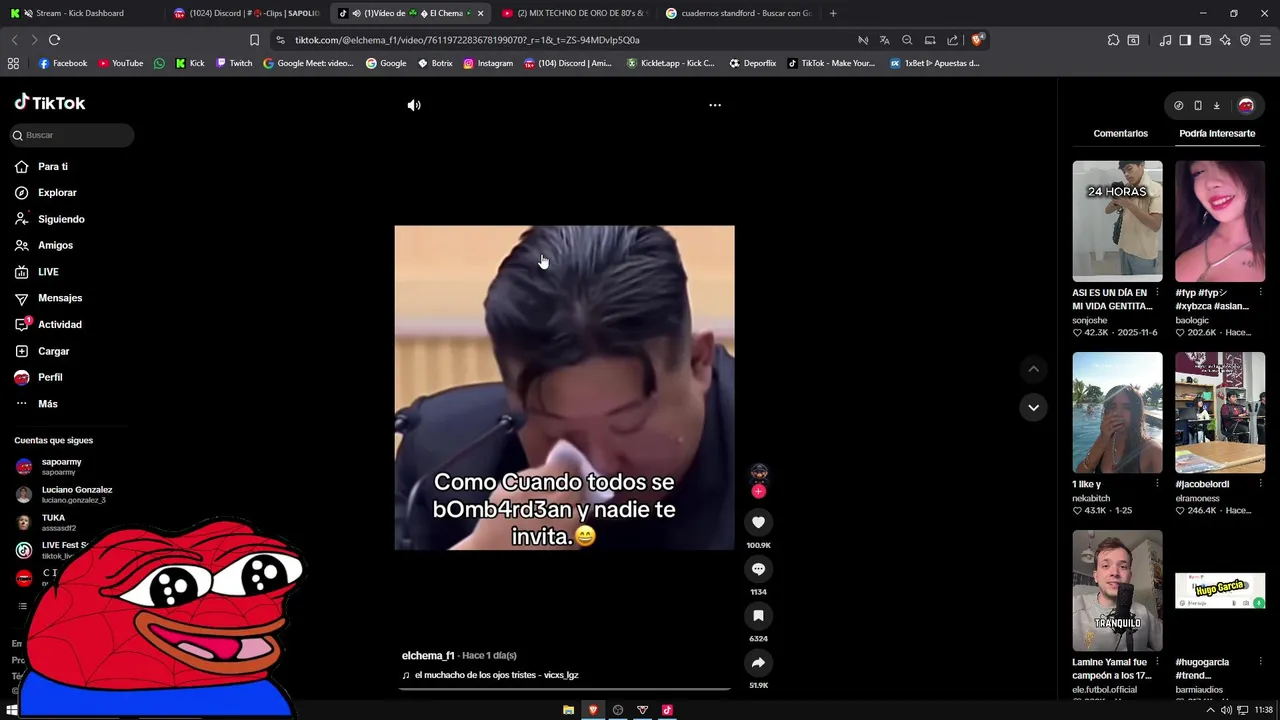The height and width of the screenshot is (720, 1280).
Task: Bookmark this page in address bar
Action: (254, 40)
